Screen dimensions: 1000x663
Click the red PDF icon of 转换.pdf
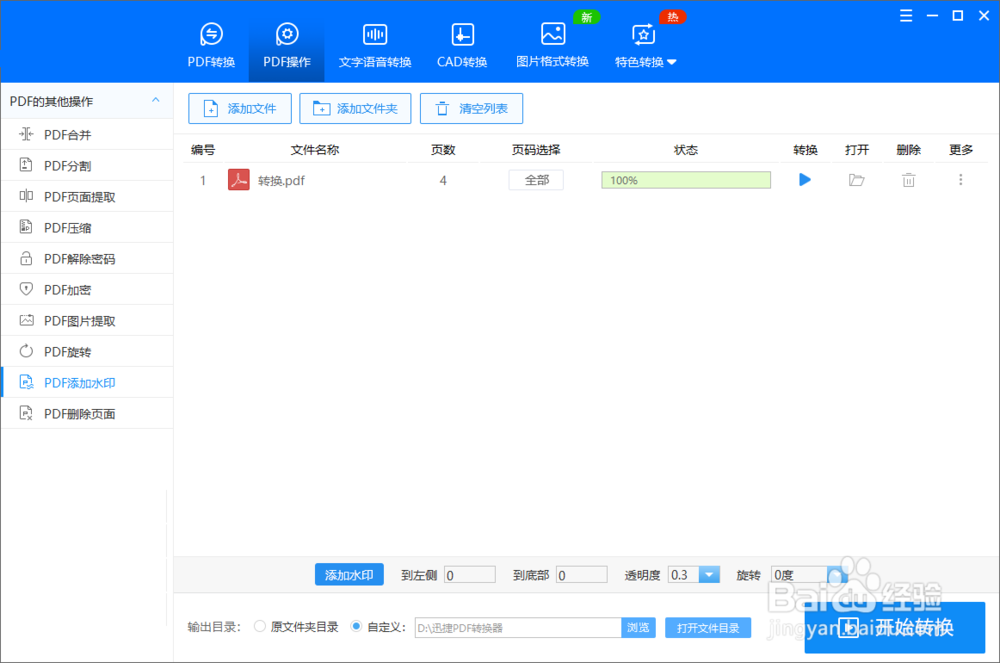(x=239, y=180)
